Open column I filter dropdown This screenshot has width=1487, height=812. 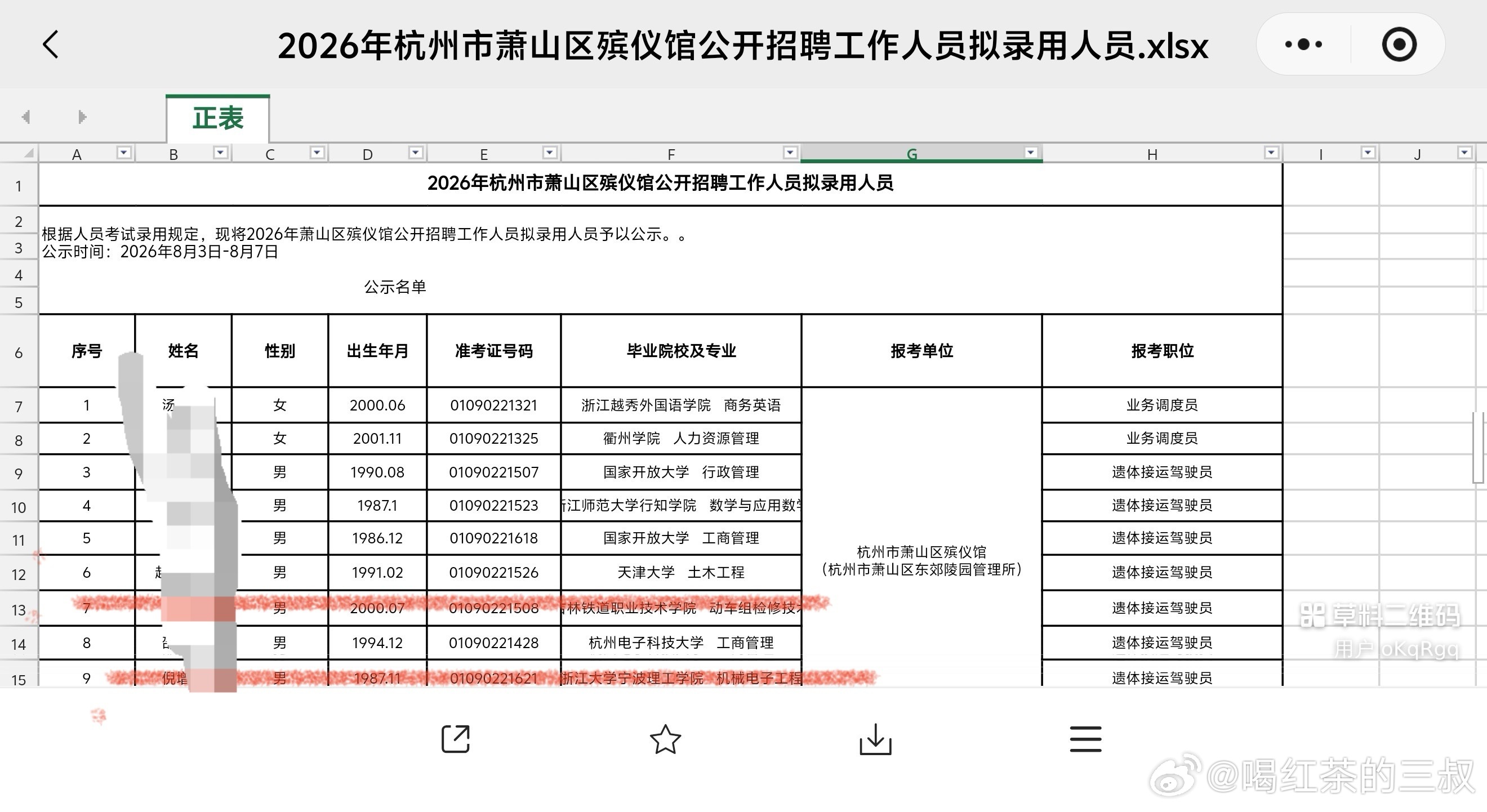[1368, 153]
